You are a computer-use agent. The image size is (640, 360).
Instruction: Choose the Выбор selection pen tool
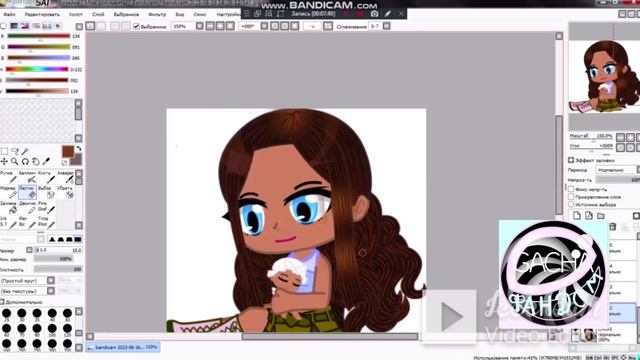[46, 192]
